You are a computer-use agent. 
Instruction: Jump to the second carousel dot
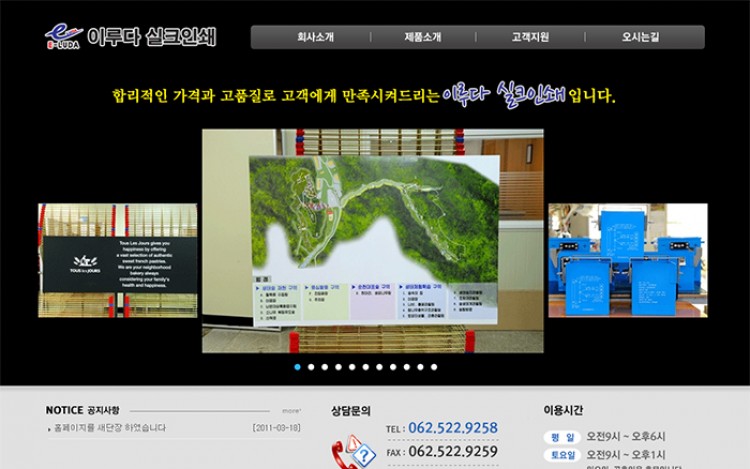(x=311, y=367)
